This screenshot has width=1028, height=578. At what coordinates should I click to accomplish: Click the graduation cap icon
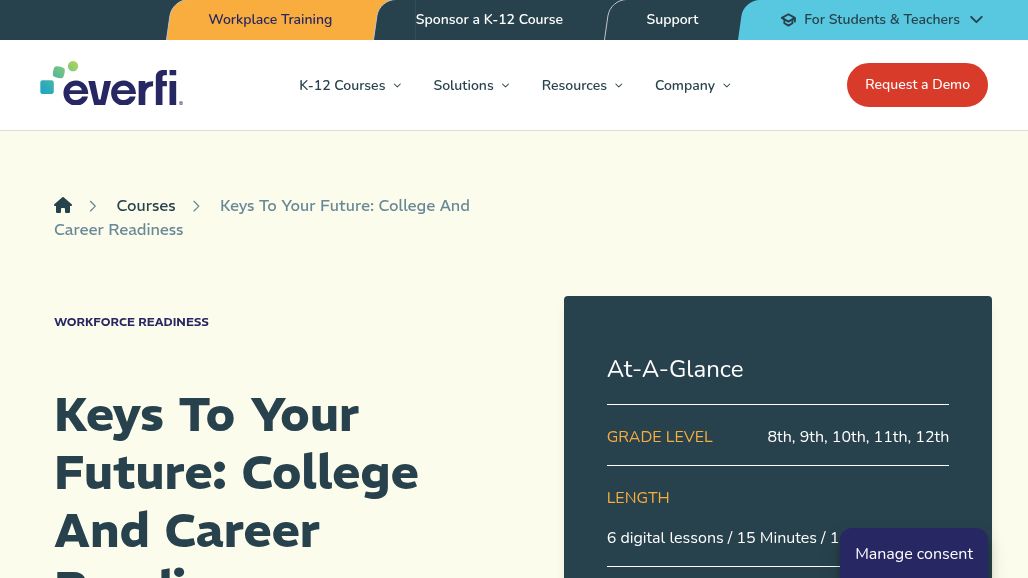(x=788, y=20)
